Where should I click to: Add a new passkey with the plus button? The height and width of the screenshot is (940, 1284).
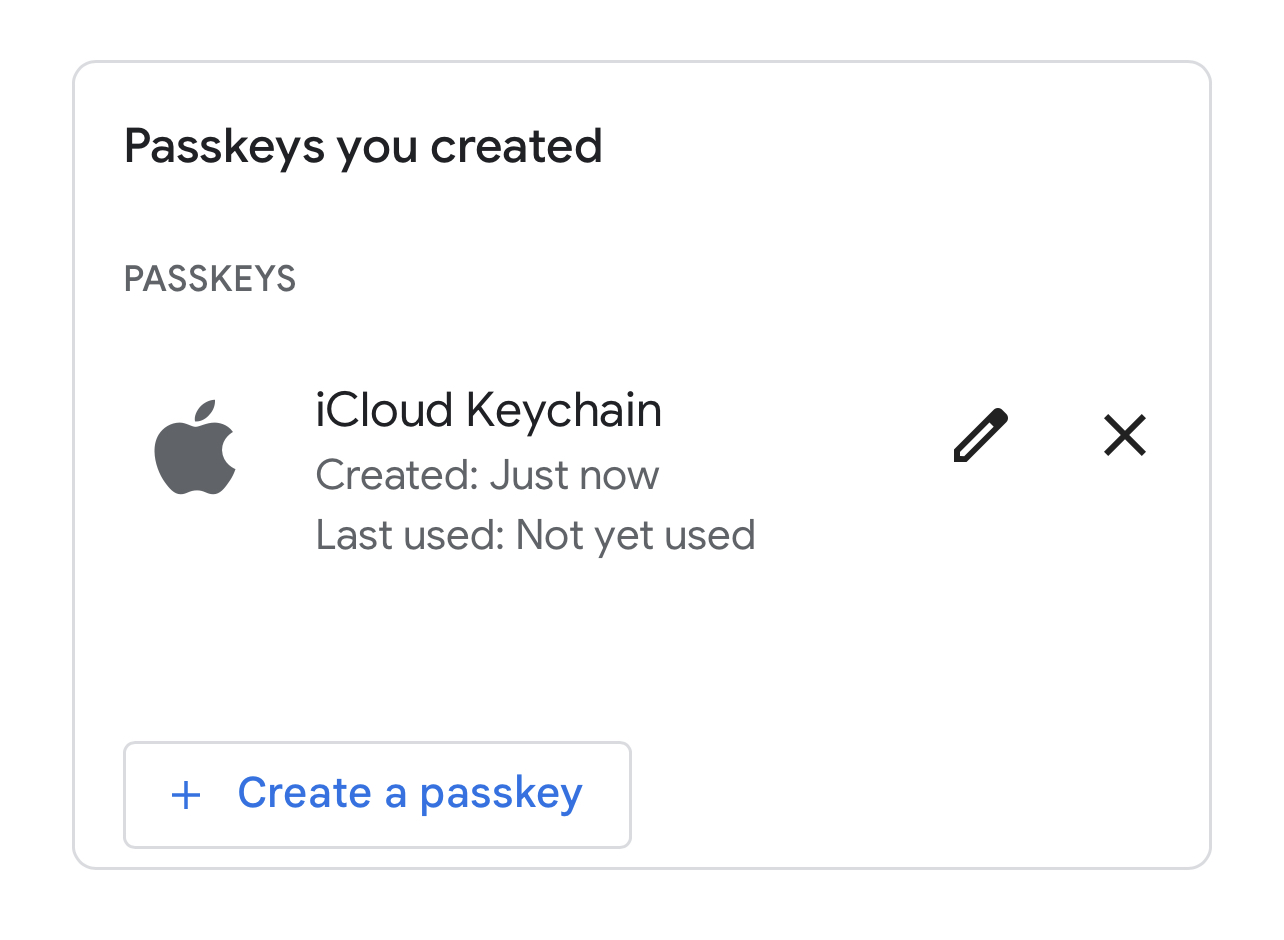point(377,795)
